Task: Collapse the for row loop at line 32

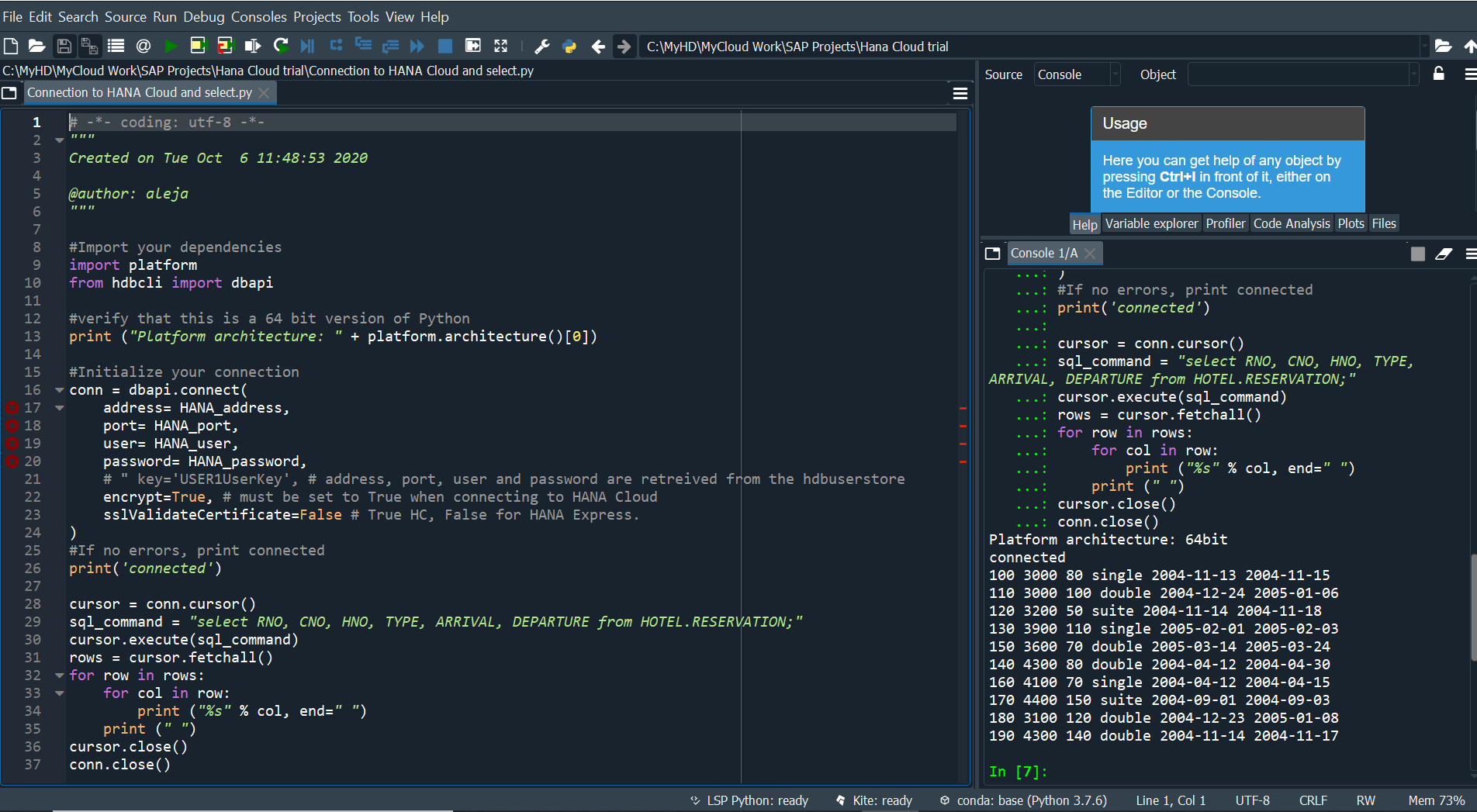Action: coord(59,676)
